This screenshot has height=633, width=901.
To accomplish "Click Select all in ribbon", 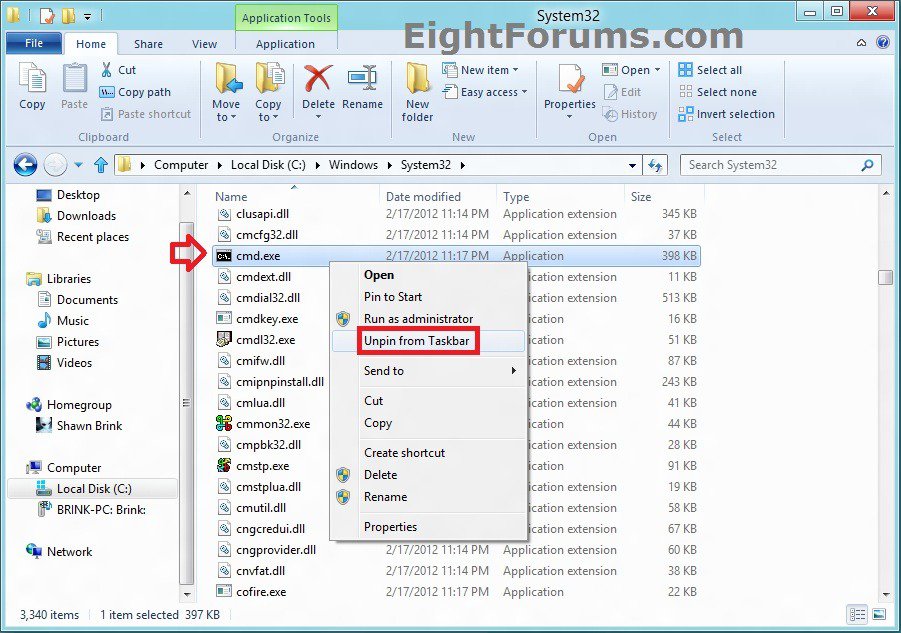I will coord(719,70).
